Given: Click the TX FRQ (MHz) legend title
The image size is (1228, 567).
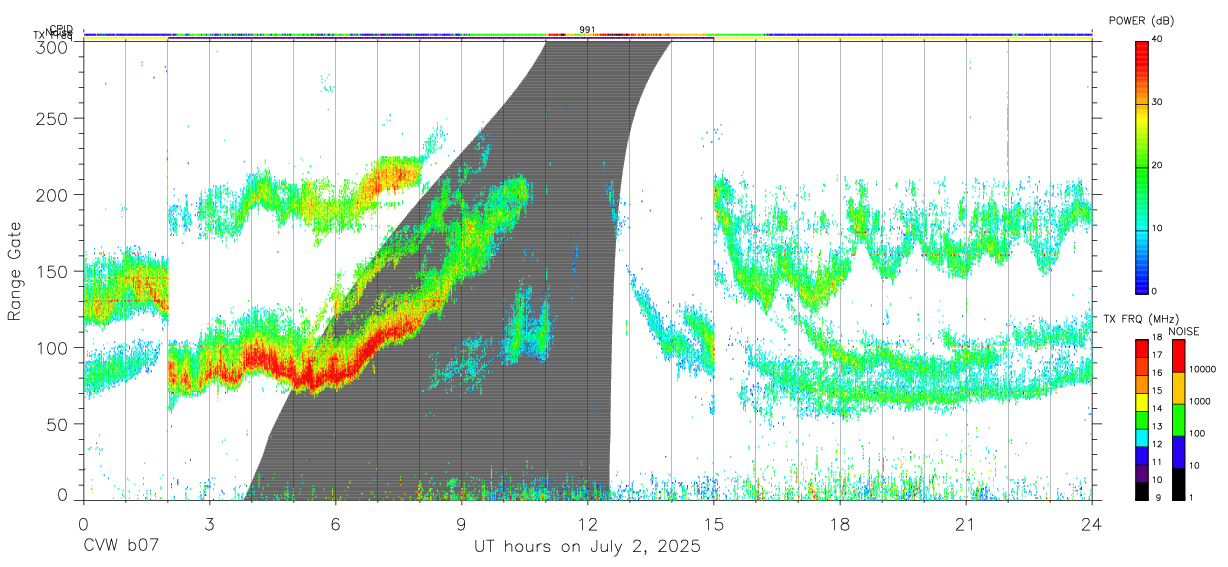Looking at the screenshot, I should pos(1139,319).
